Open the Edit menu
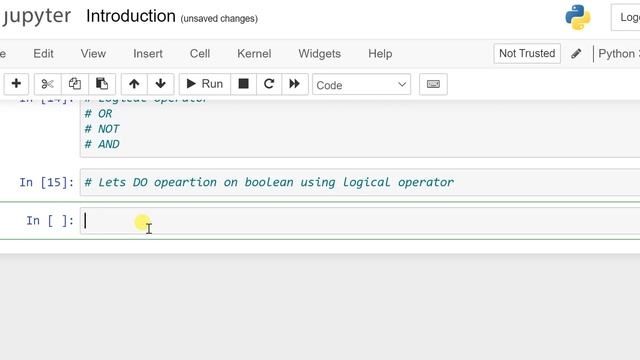Viewport: 640px width, 360px height. point(43,53)
